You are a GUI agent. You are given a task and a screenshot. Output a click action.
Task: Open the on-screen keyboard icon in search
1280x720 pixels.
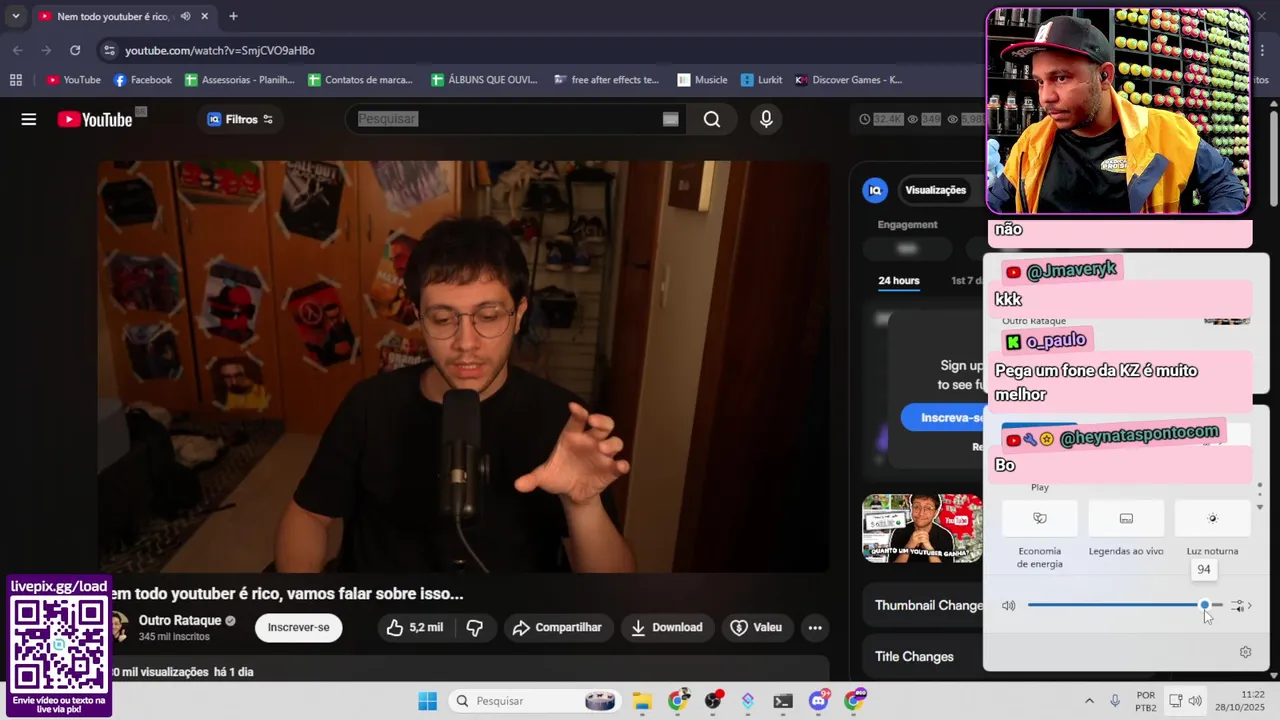[x=671, y=119]
